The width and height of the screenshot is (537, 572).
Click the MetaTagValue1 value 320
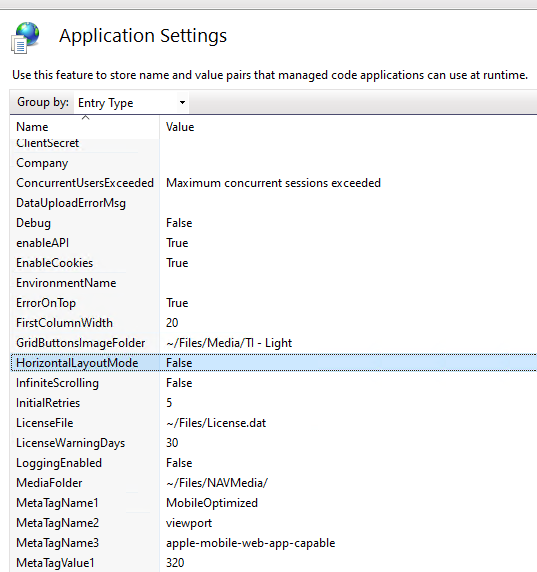coord(175,563)
